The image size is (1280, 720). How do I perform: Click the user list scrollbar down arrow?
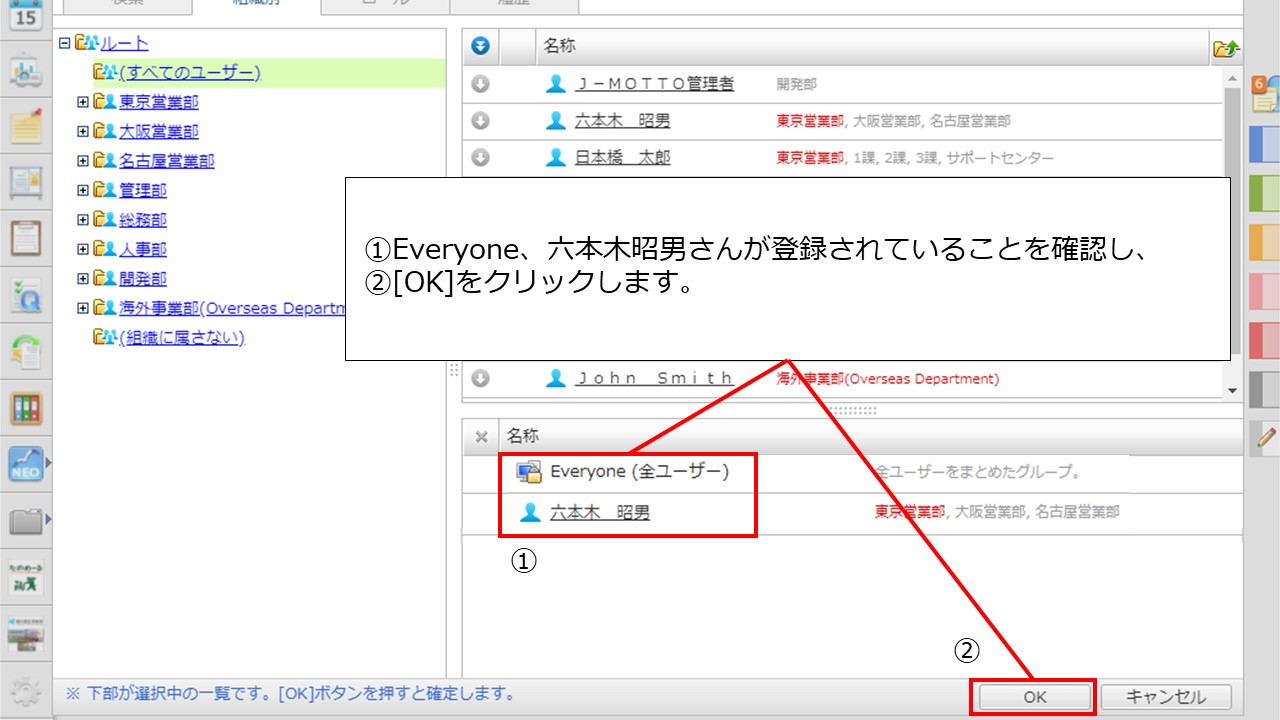pos(1232,390)
